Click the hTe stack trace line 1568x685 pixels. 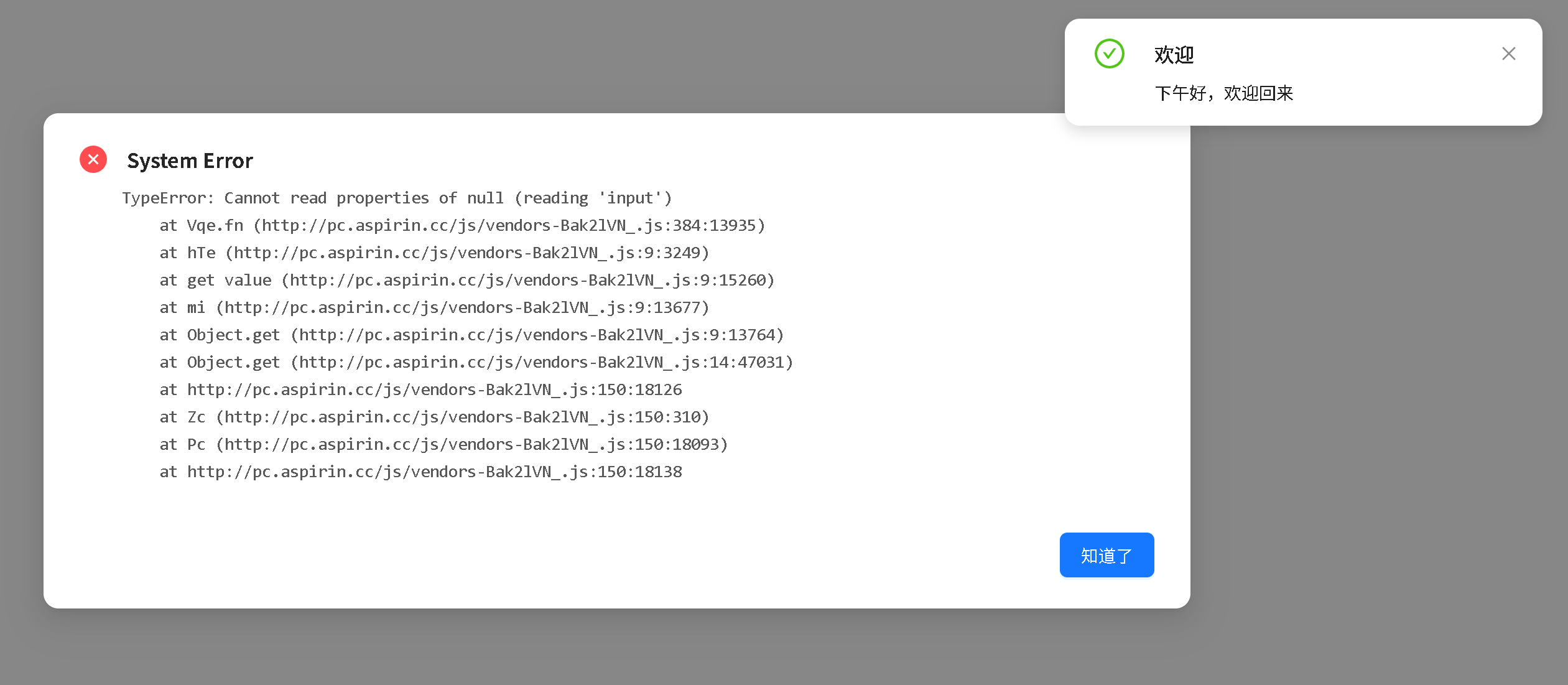tap(434, 253)
